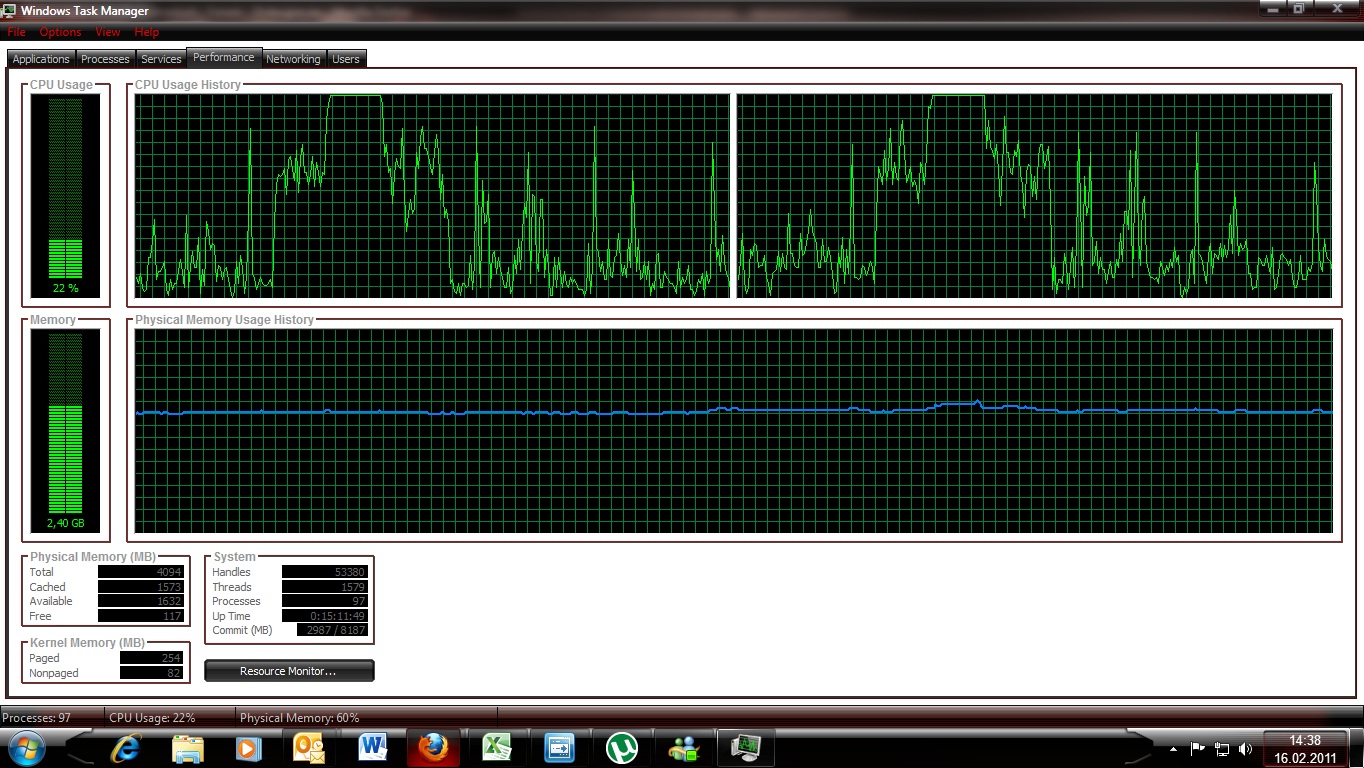Click the Available value 1632
Viewport: 1364px width, 768px height.
(x=141, y=601)
